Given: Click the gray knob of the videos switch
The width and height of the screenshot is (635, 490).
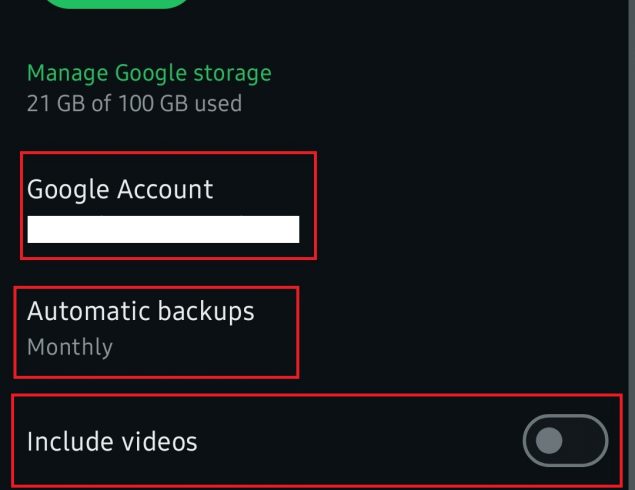Looking at the screenshot, I should click(549, 441).
